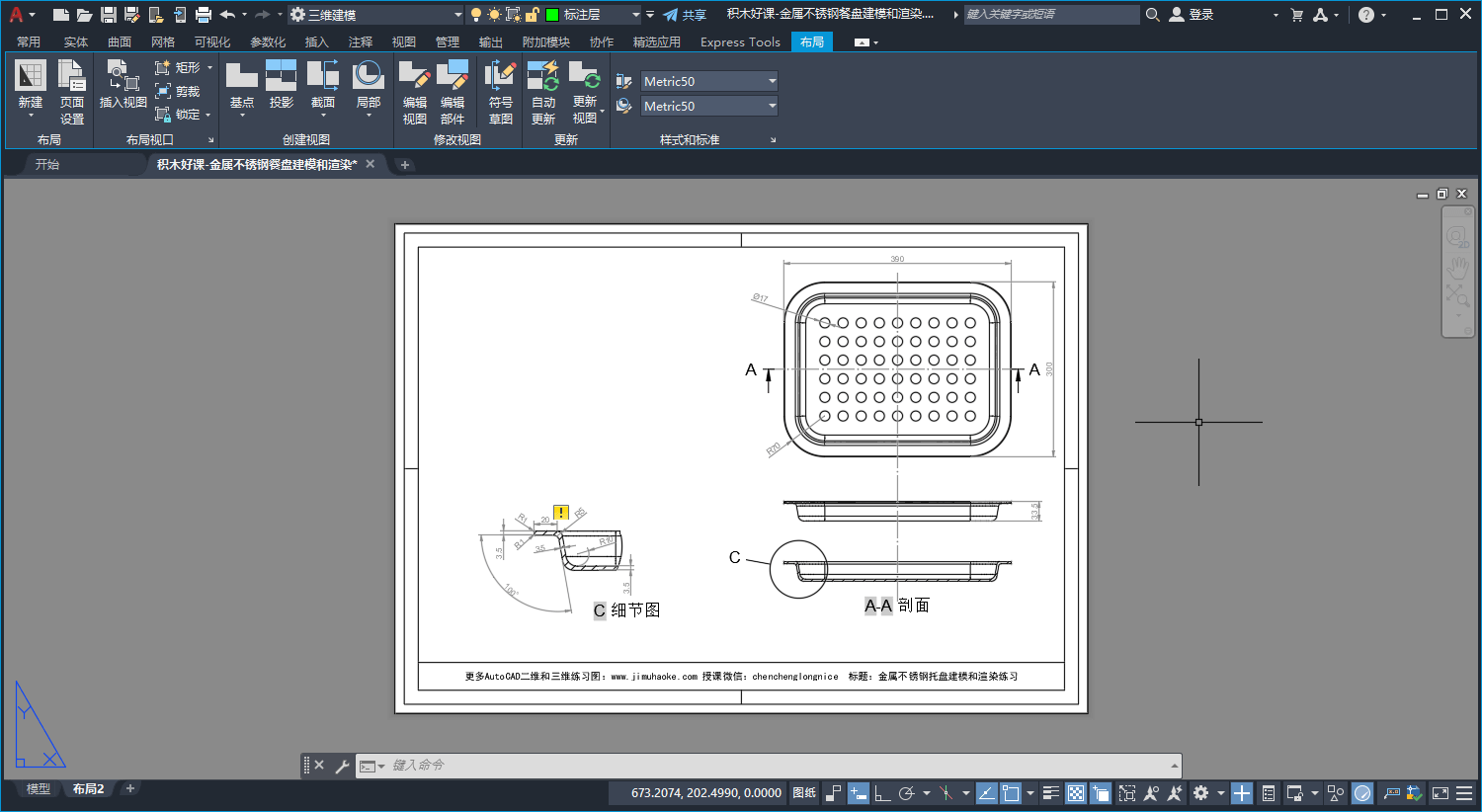Toggle Polar tracking in status bar
1482x812 pixels.
[906, 793]
